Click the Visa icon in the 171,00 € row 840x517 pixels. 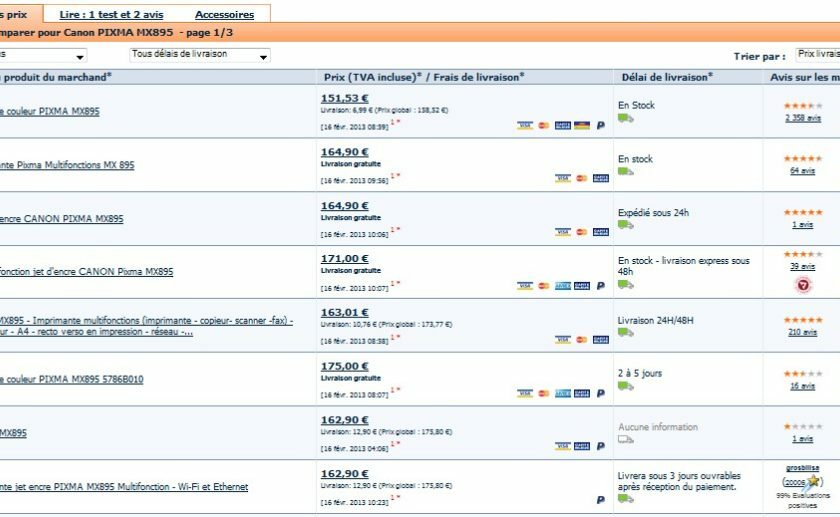(x=525, y=286)
